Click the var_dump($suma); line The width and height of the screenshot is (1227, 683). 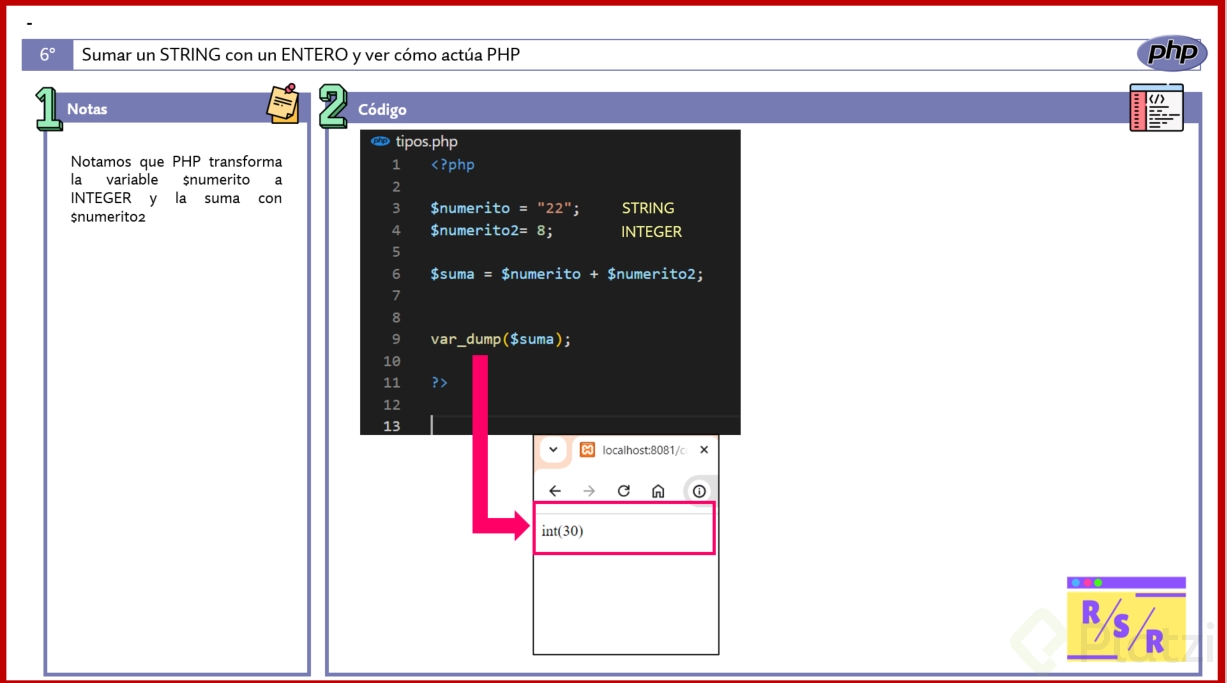click(x=501, y=339)
